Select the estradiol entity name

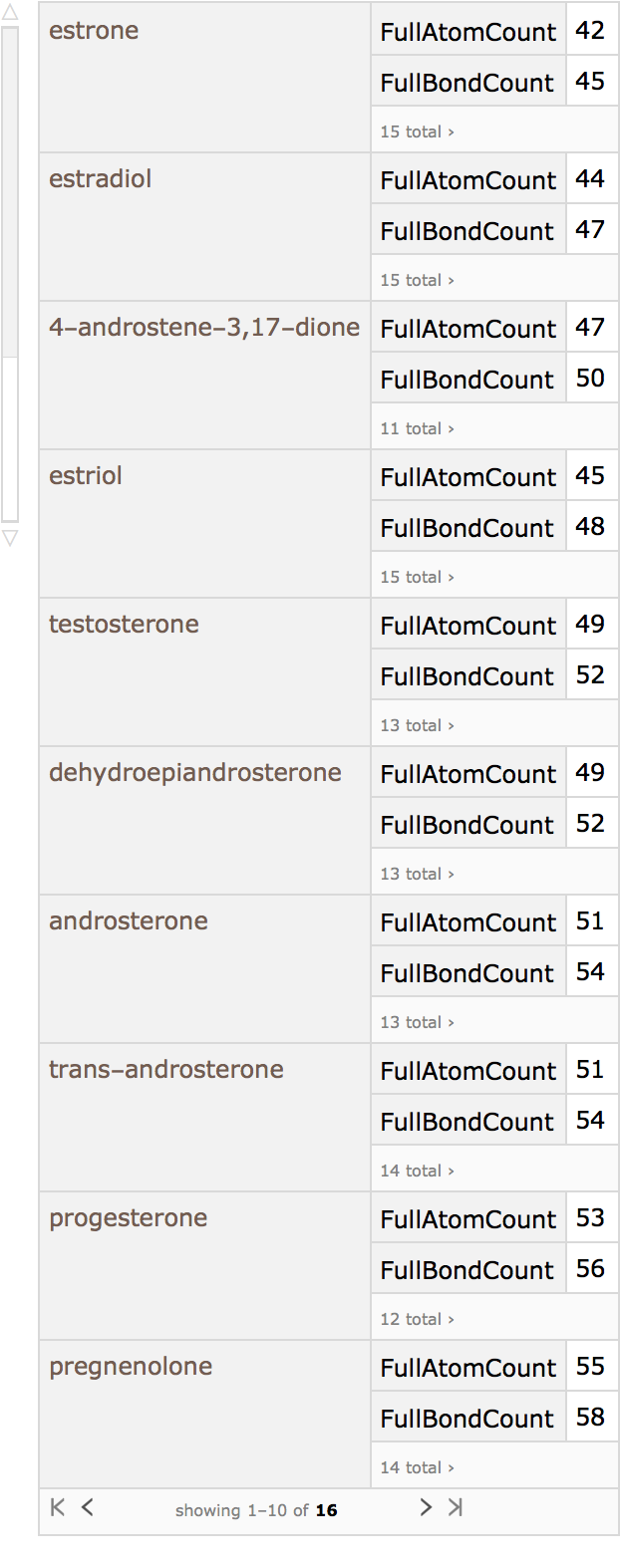pos(101,179)
